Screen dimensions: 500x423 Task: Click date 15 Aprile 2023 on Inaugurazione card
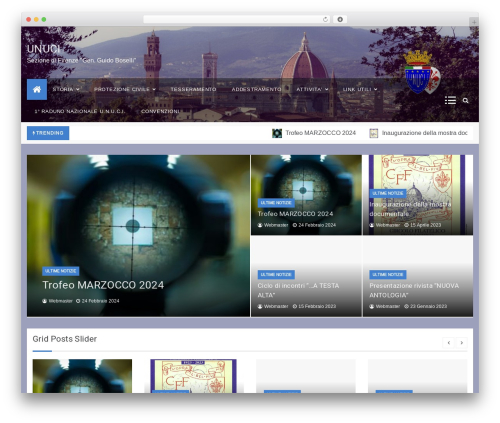click(x=423, y=225)
